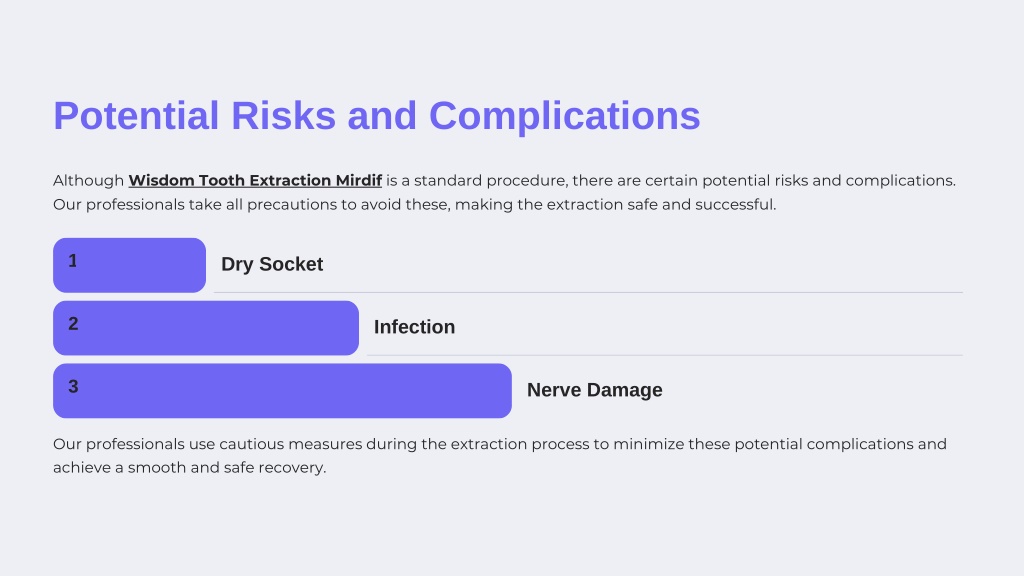Image resolution: width=1024 pixels, height=576 pixels.
Task: Click the Dry Socket label
Action: 272,264
